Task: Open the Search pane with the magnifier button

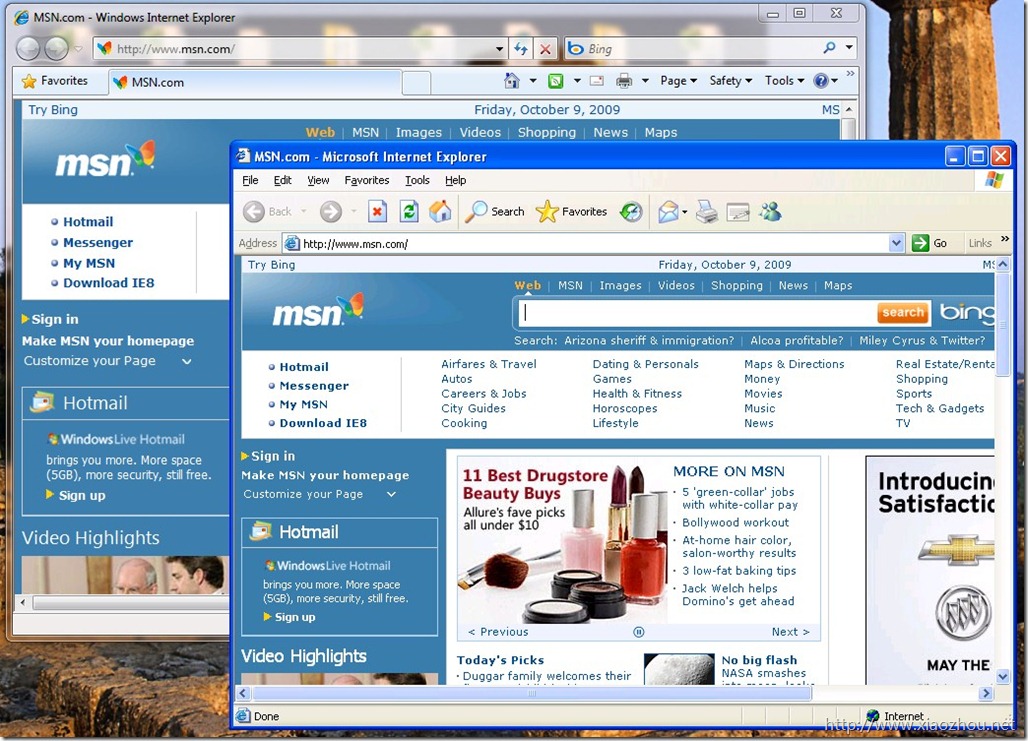Action: click(x=495, y=212)
